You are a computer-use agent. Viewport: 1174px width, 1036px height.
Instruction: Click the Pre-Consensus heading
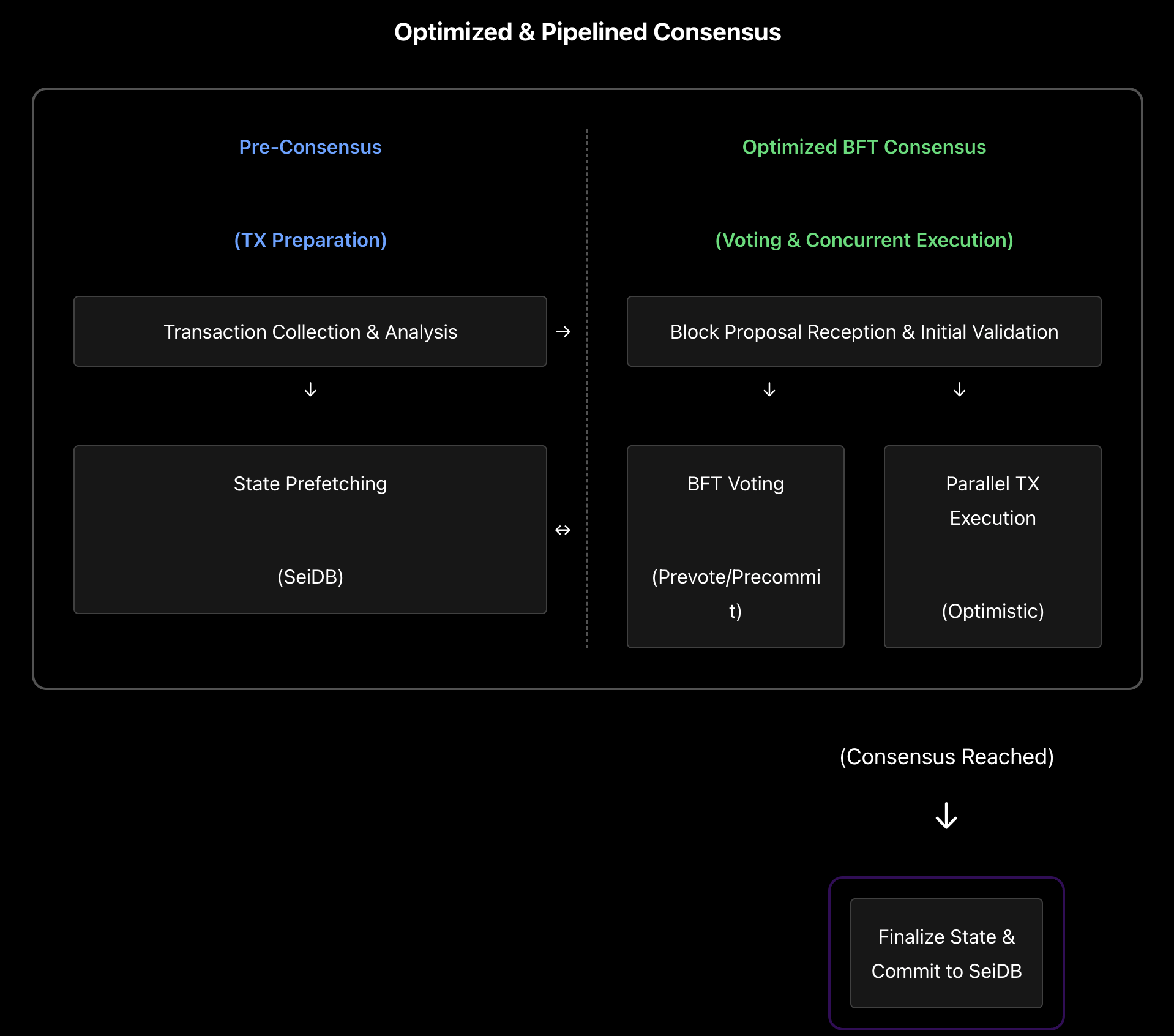pos(310,147)
